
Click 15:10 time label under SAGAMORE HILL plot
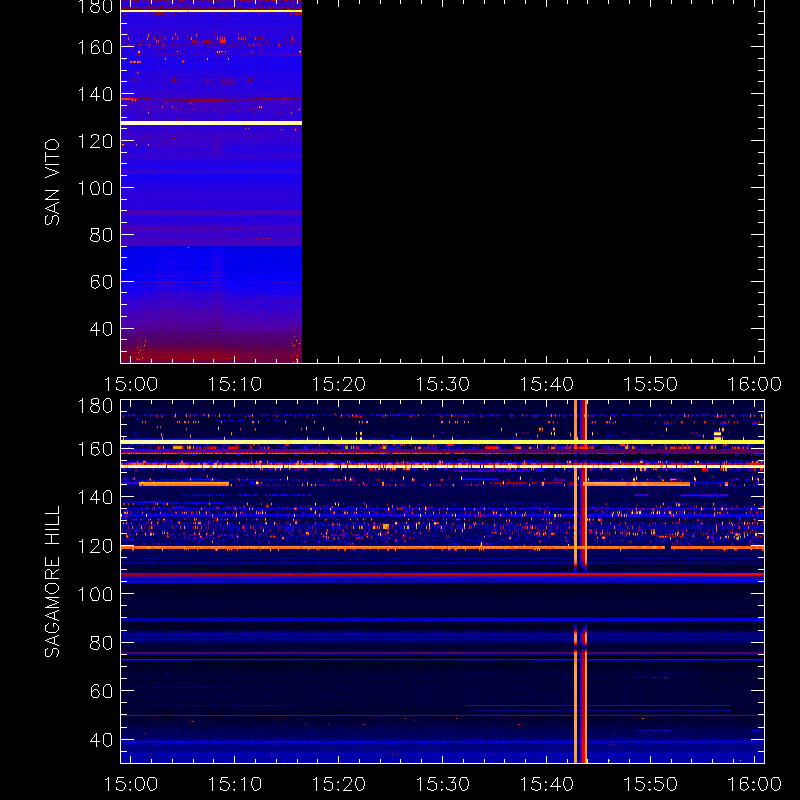[235, 784]
